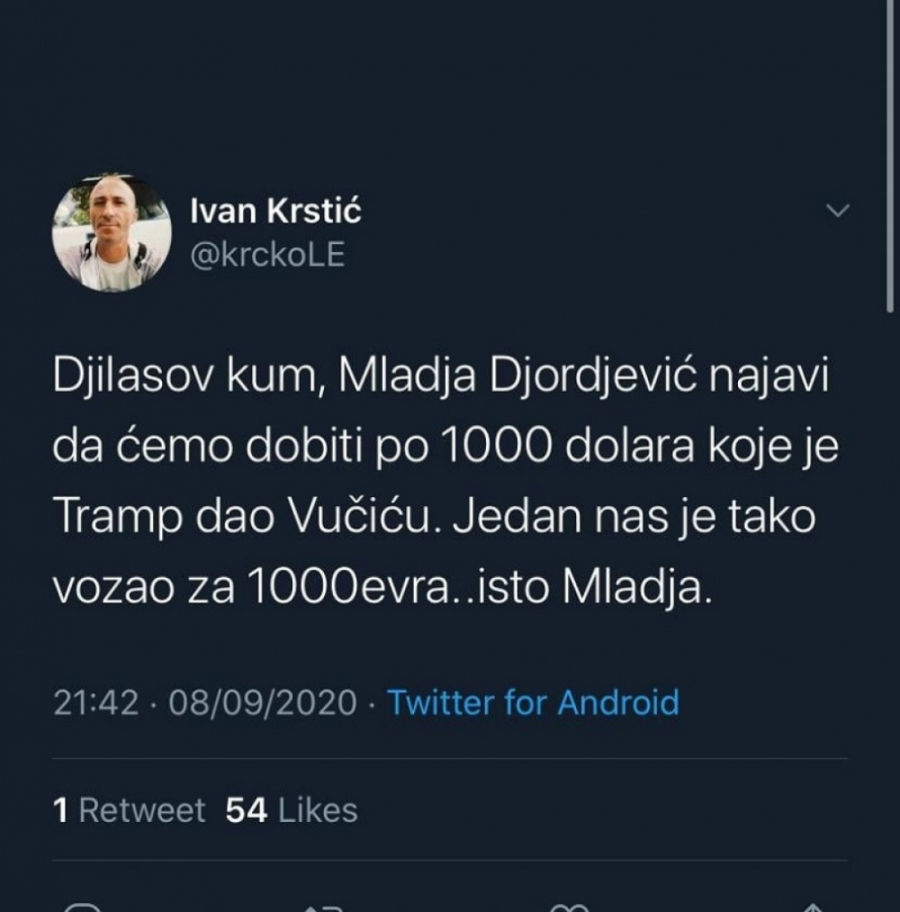Tap the reply icon below the tweet

click(82, 906)
